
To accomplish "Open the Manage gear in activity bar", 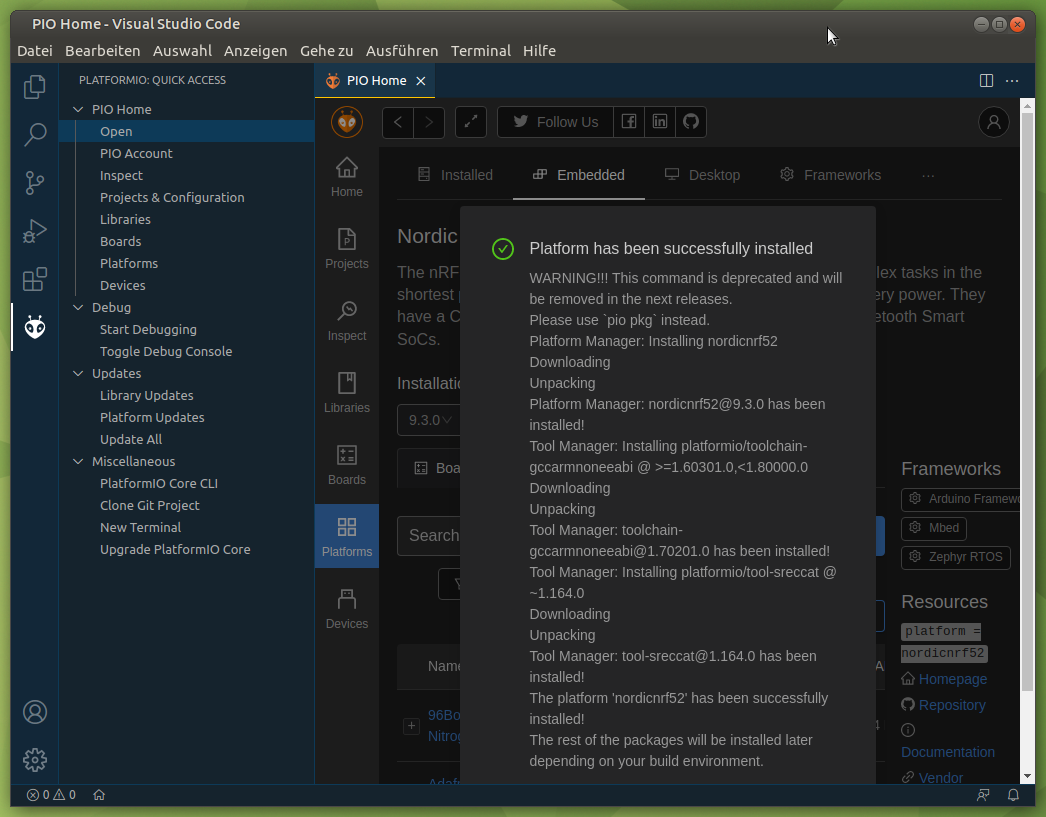I will [35, 760].
